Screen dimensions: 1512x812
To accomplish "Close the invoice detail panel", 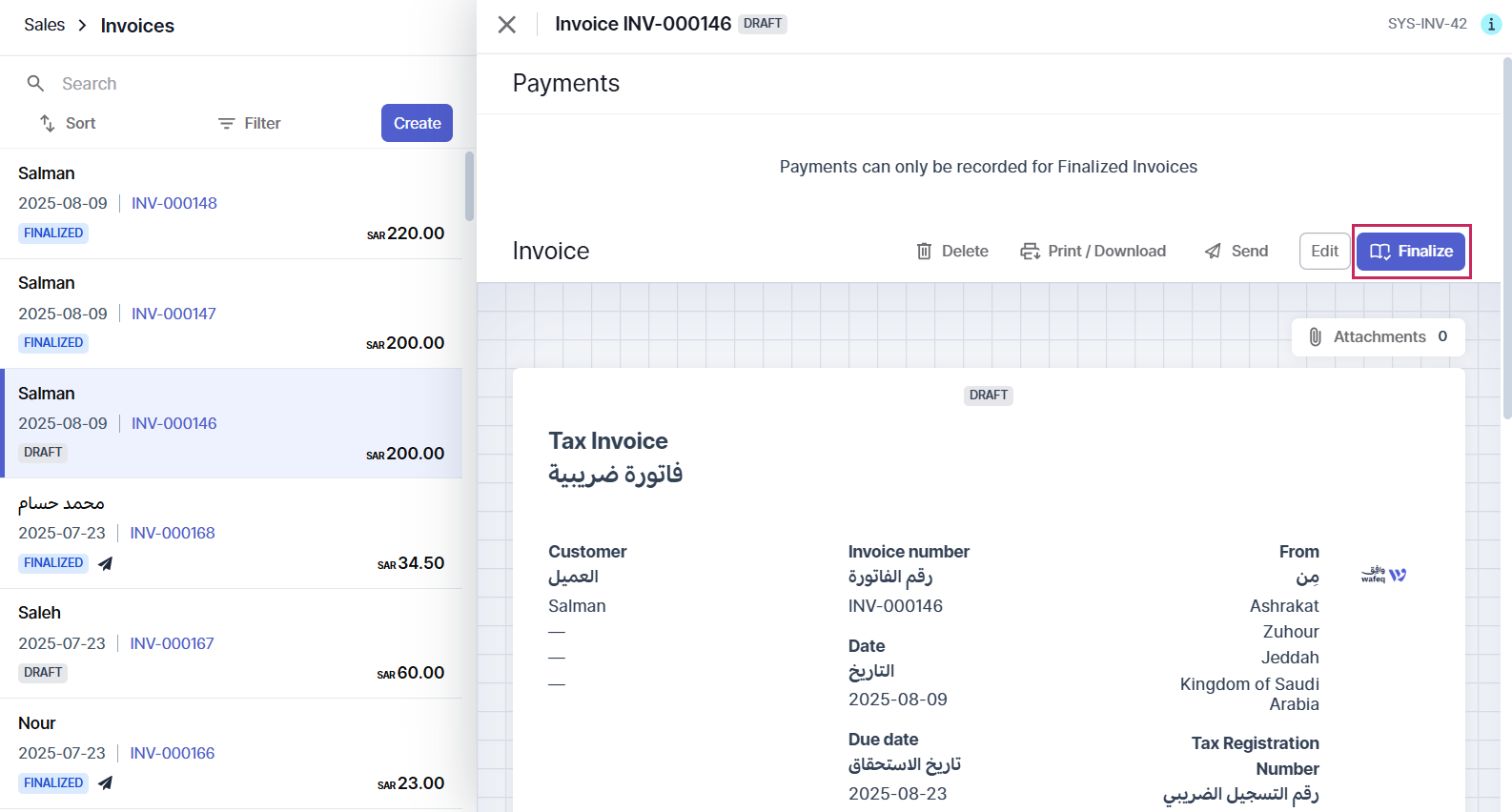I will [x=507, y=25].
